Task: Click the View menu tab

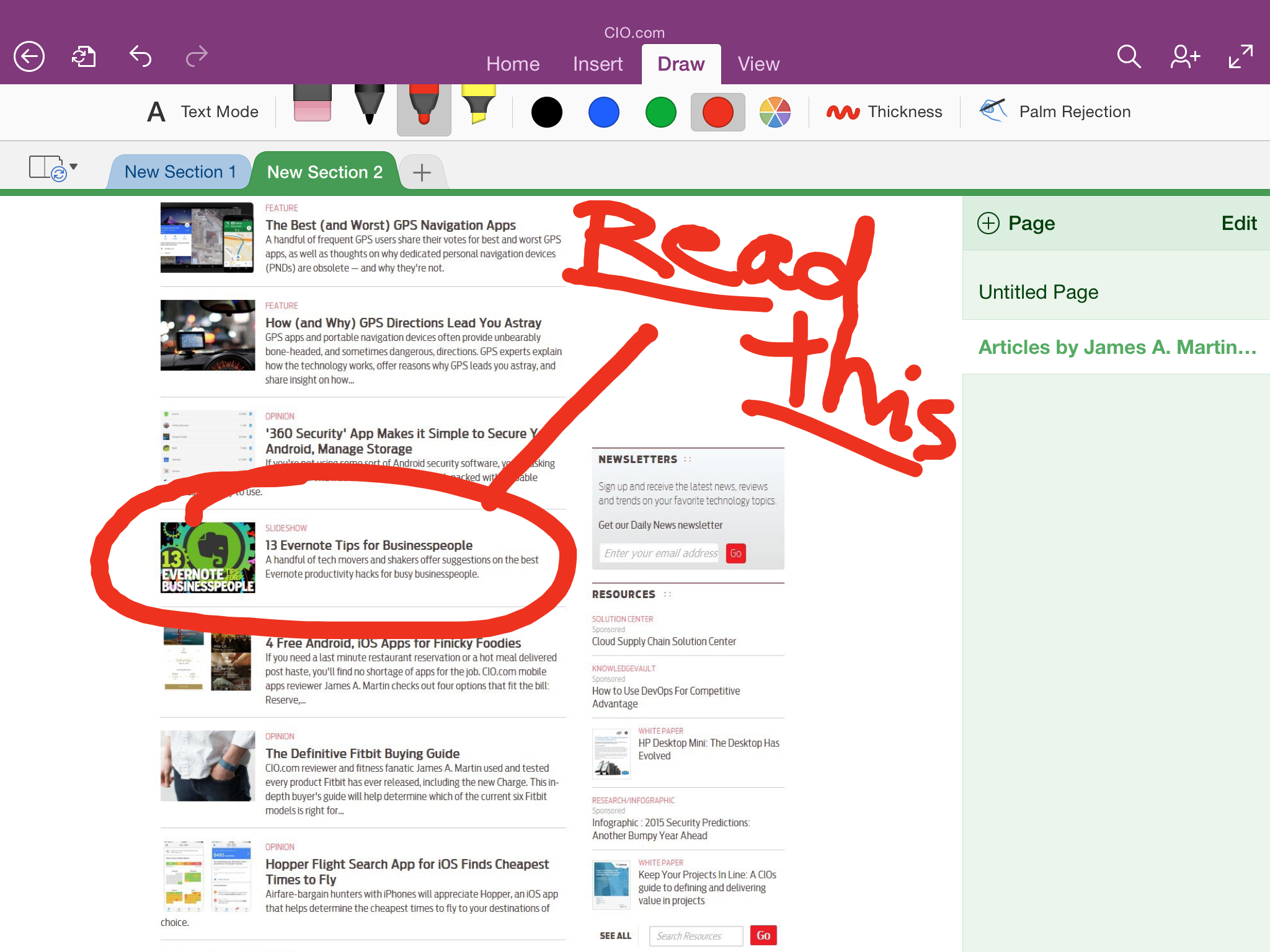Action: tap(758, 63)
